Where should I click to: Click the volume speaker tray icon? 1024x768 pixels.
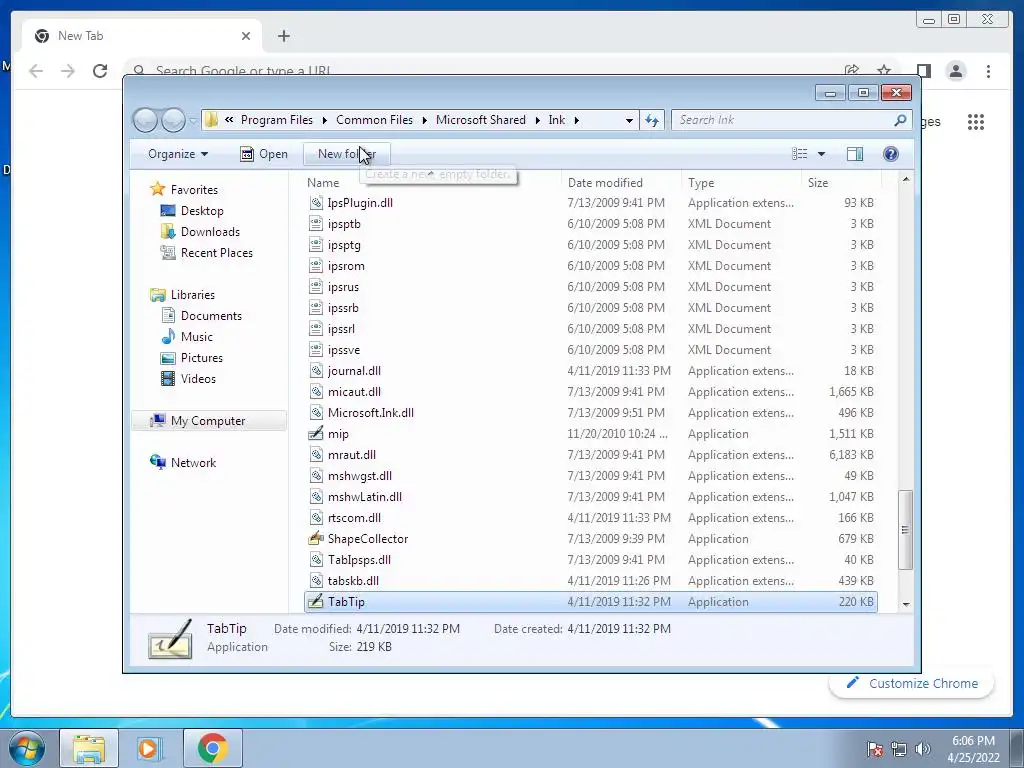pos(923,748)
